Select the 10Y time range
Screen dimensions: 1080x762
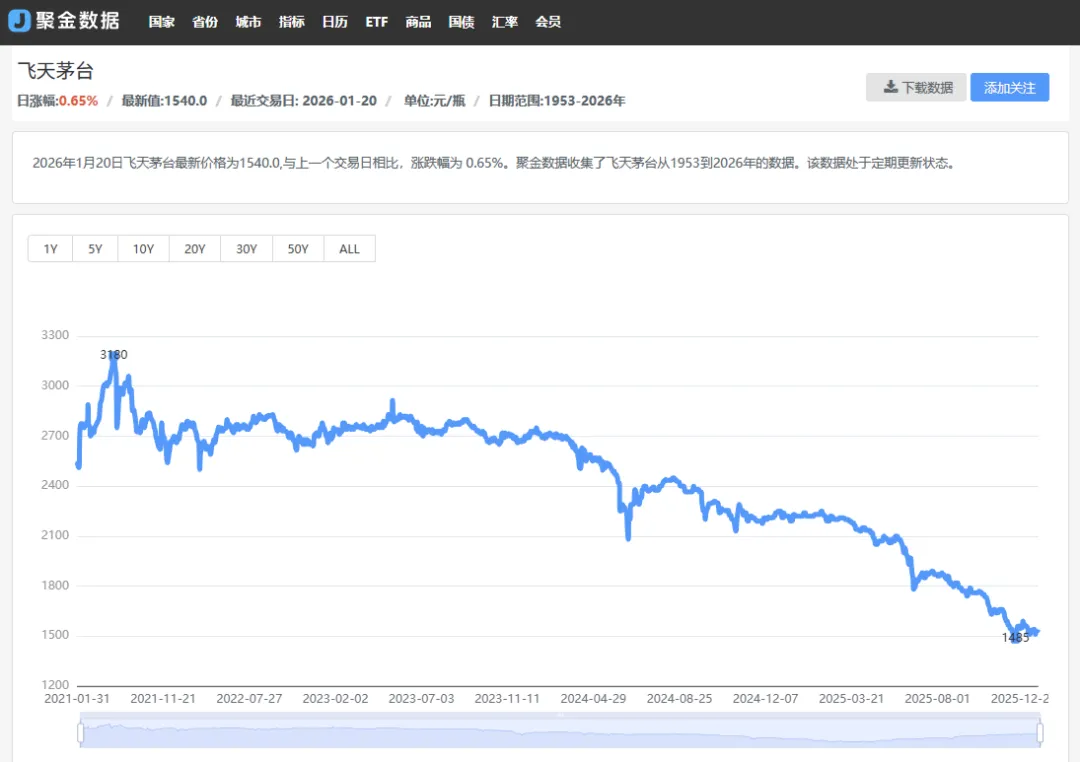143,249
